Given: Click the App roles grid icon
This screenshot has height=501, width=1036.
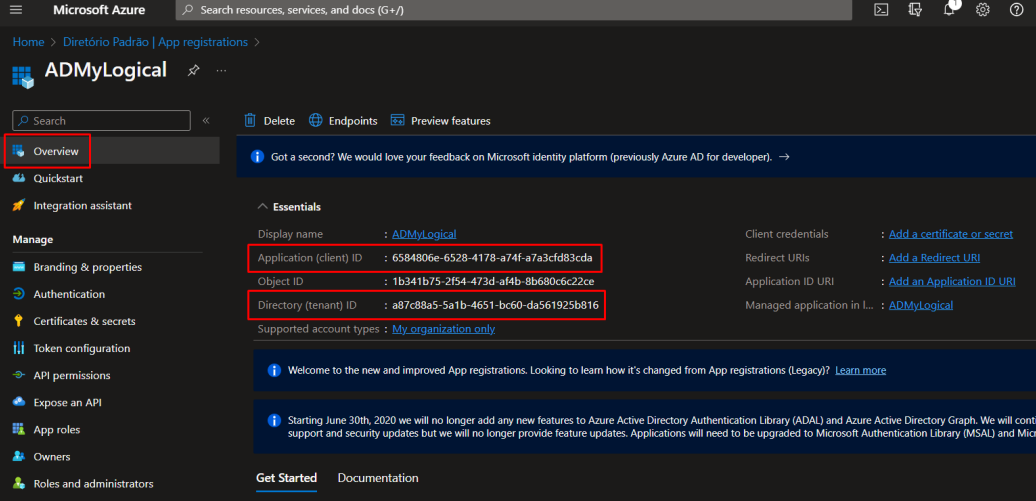Looking at the screenshot, I should [x=19, y=430].
